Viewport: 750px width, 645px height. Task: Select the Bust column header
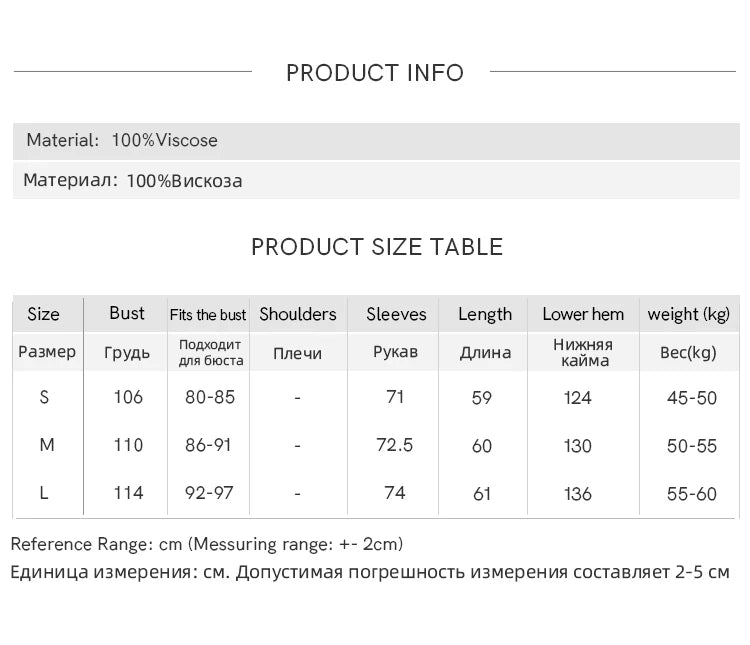[127, 314]
